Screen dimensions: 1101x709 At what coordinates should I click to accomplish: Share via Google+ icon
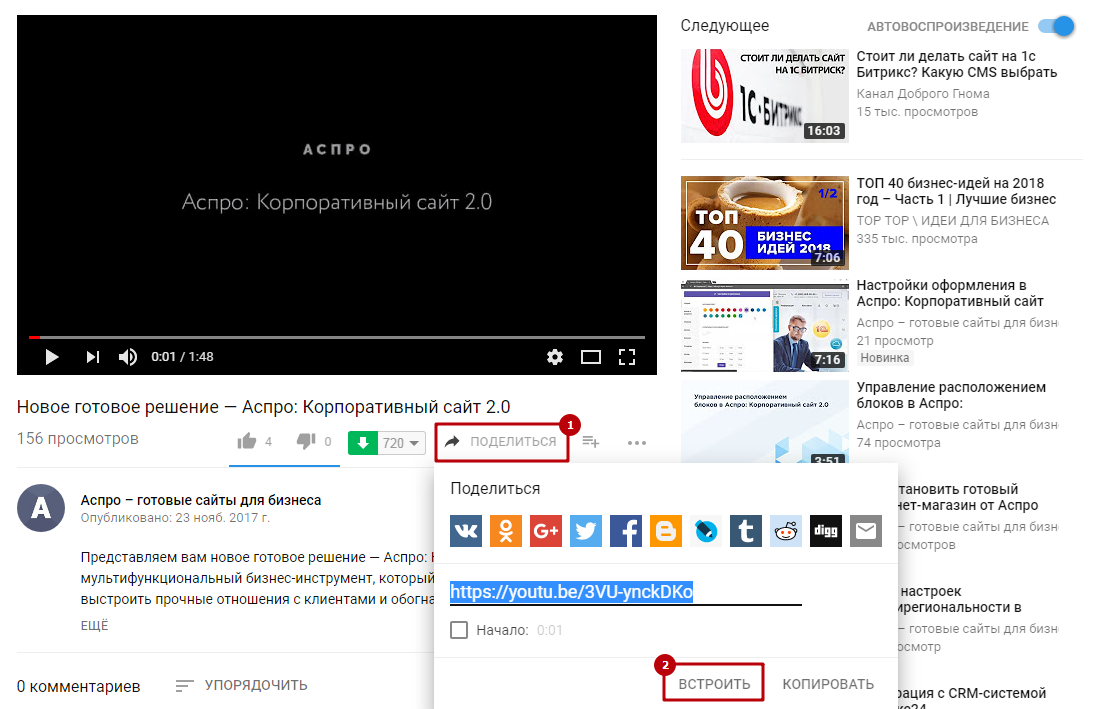(x=546, y=531)
